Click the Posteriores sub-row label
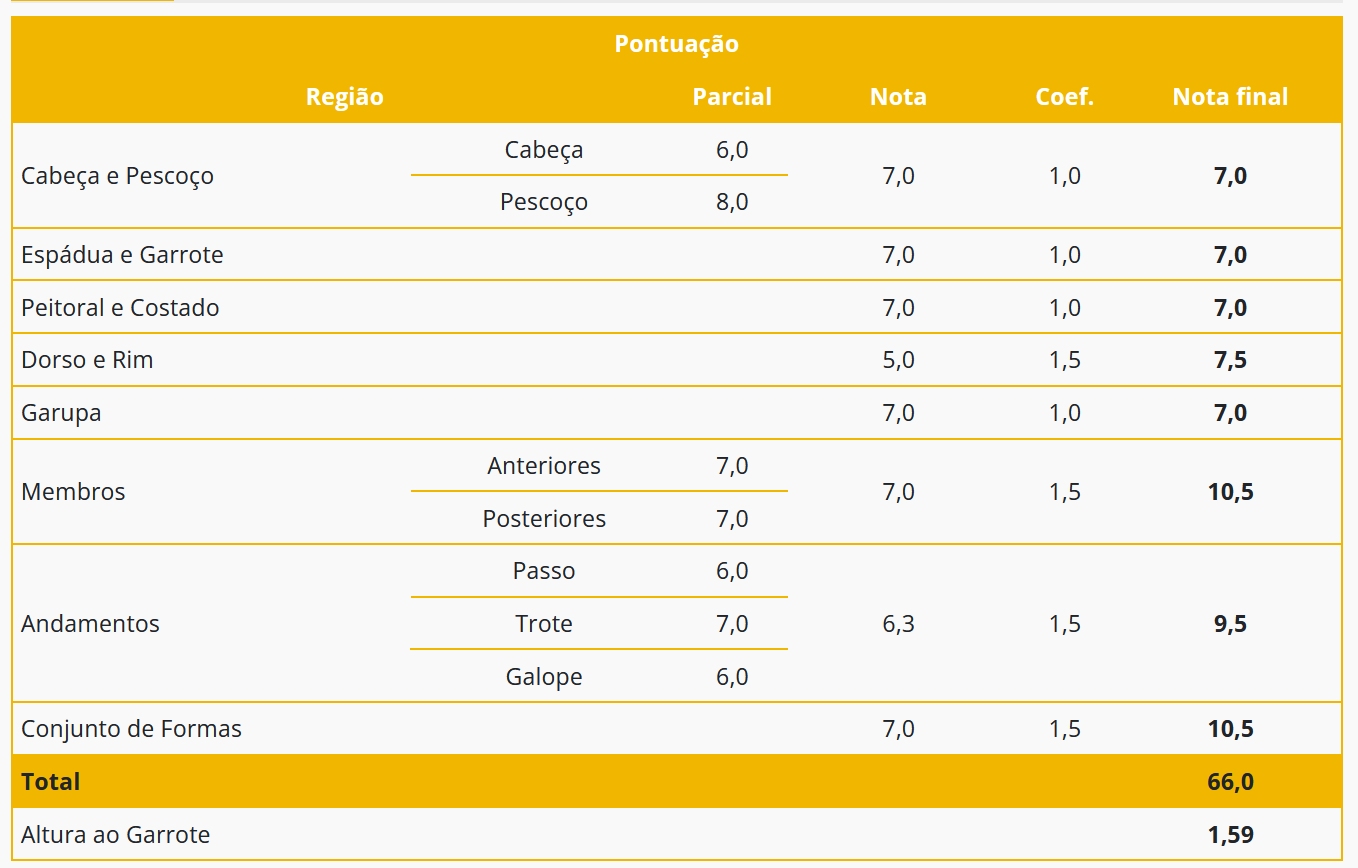1358x868 pixels. (544, 519)
